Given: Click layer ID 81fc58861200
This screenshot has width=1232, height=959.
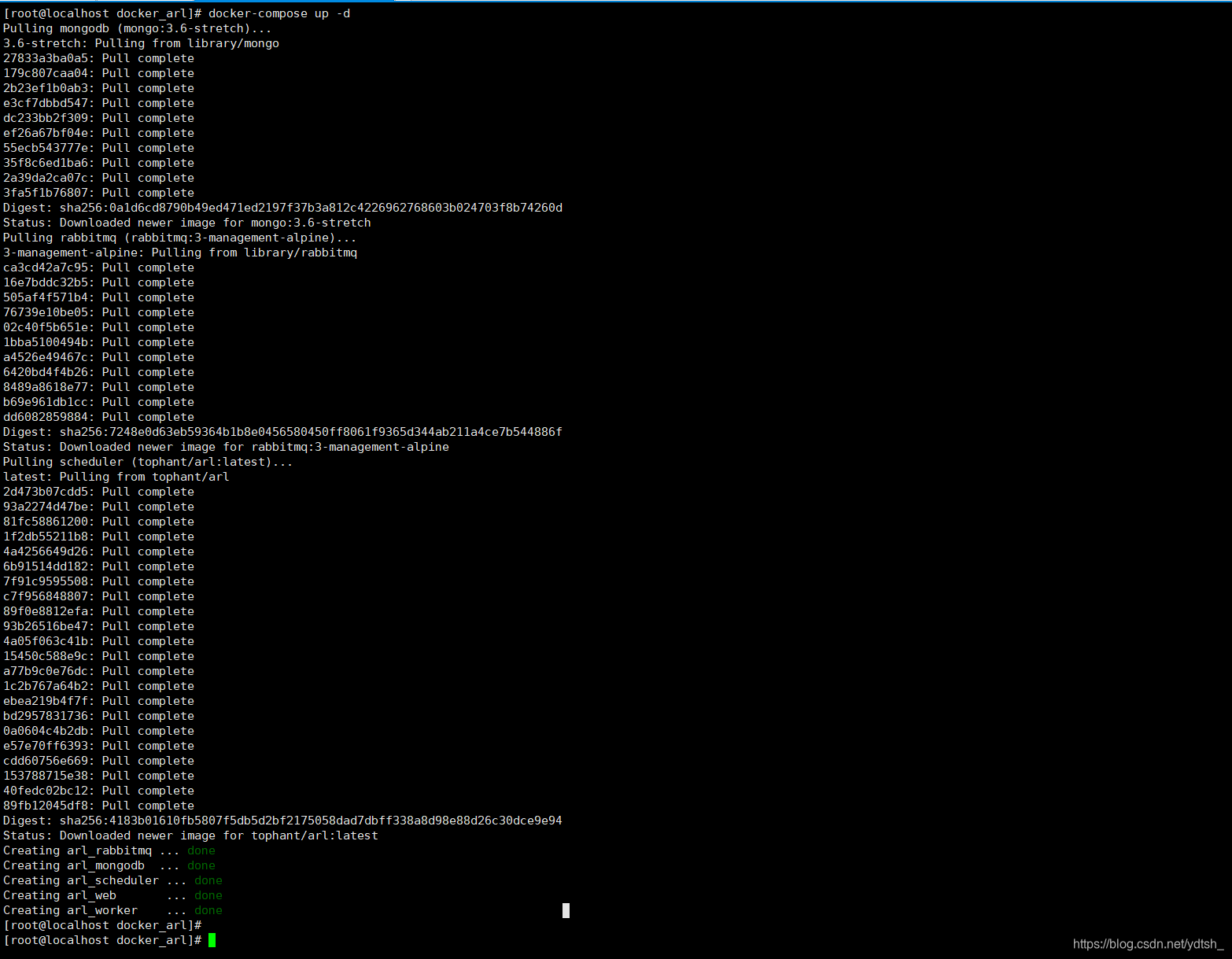Looking at the screenshot, I should tap(46, 522).
